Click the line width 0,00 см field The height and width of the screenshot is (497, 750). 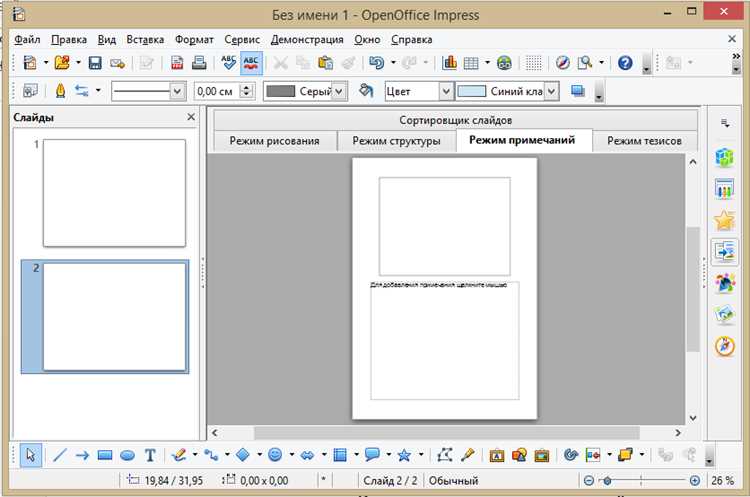click(217, 91)
